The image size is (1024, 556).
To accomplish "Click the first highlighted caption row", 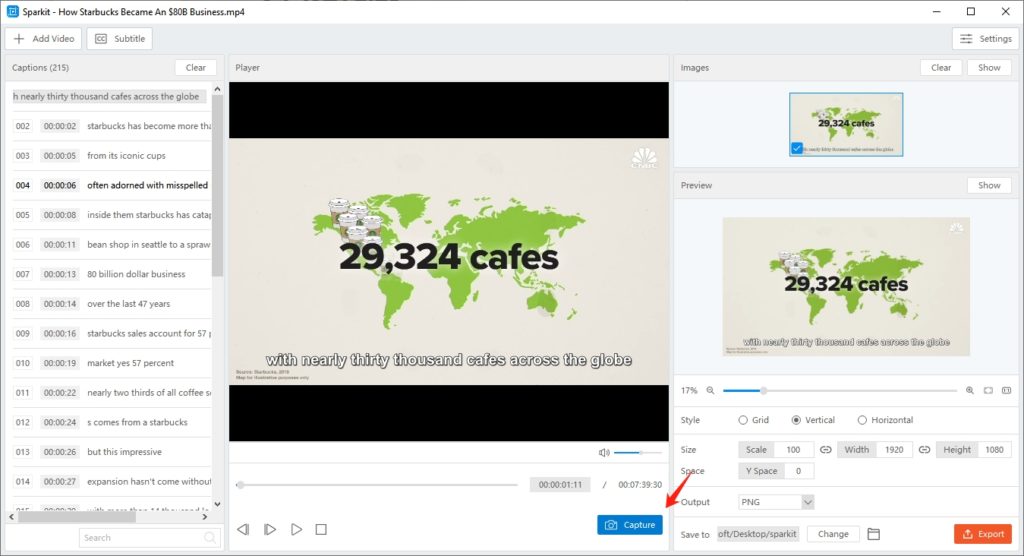I will (x=109, y=97).
